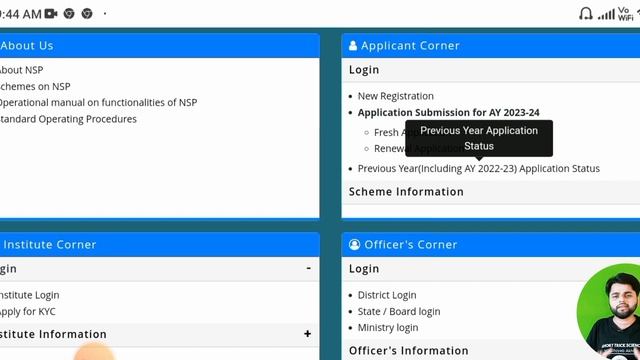This screenshot has height=360, width=640.
Task: Open State / Board login link
Action: click(399, 311)
